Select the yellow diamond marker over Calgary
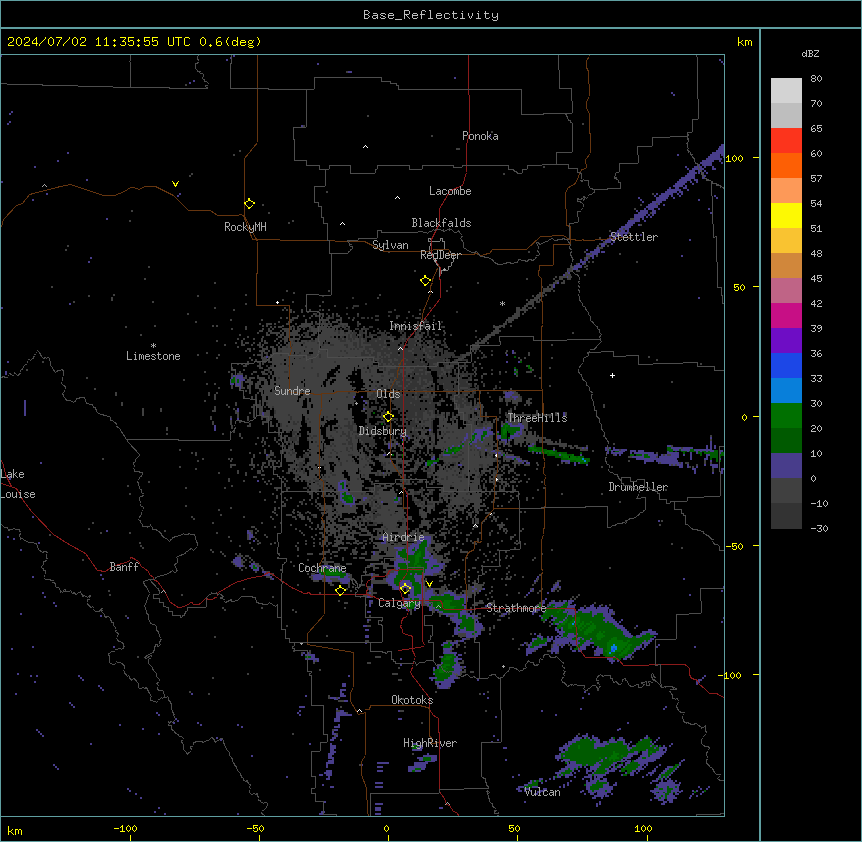 (405, 589)
